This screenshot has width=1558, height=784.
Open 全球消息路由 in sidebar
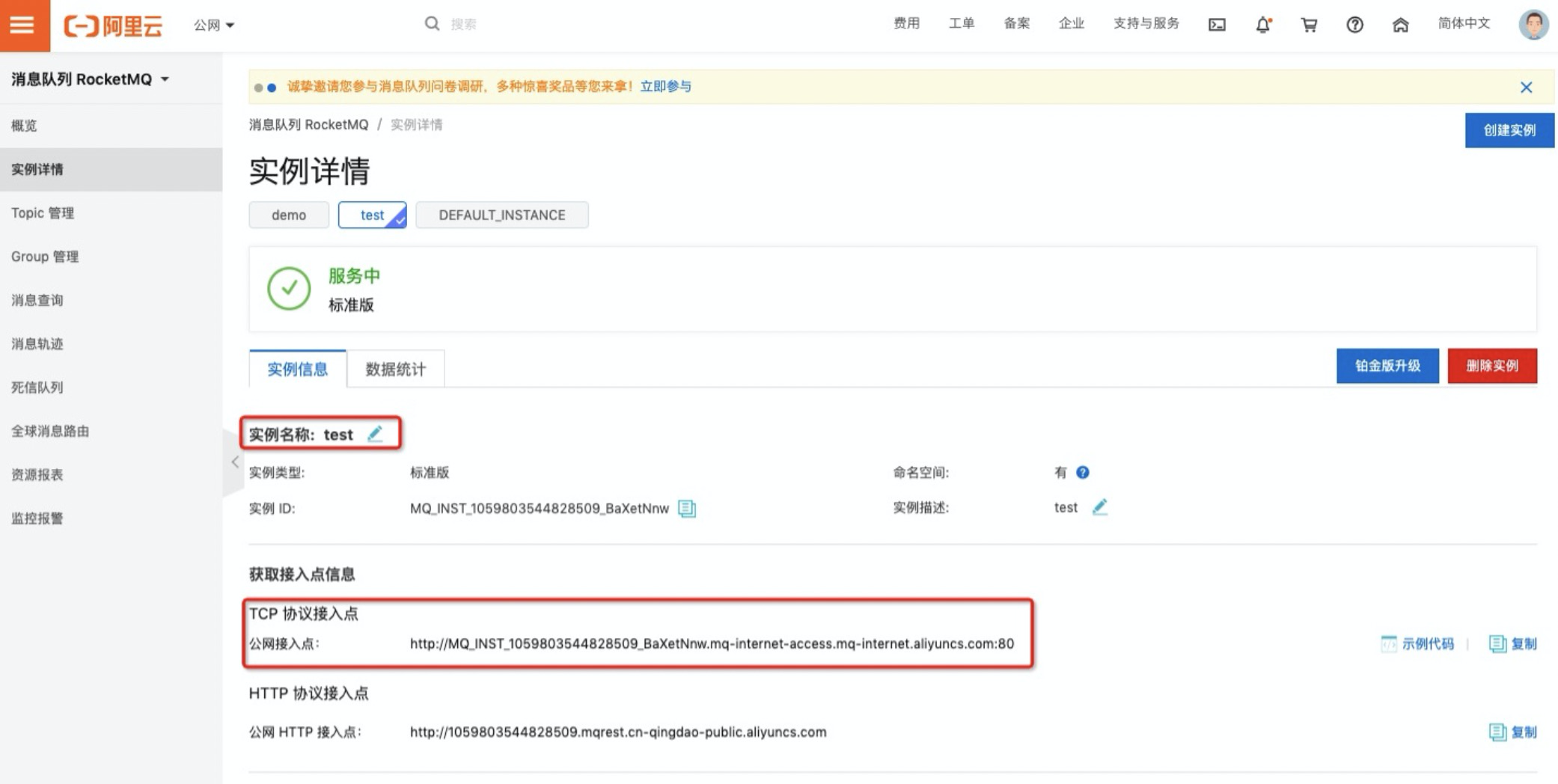111,431
